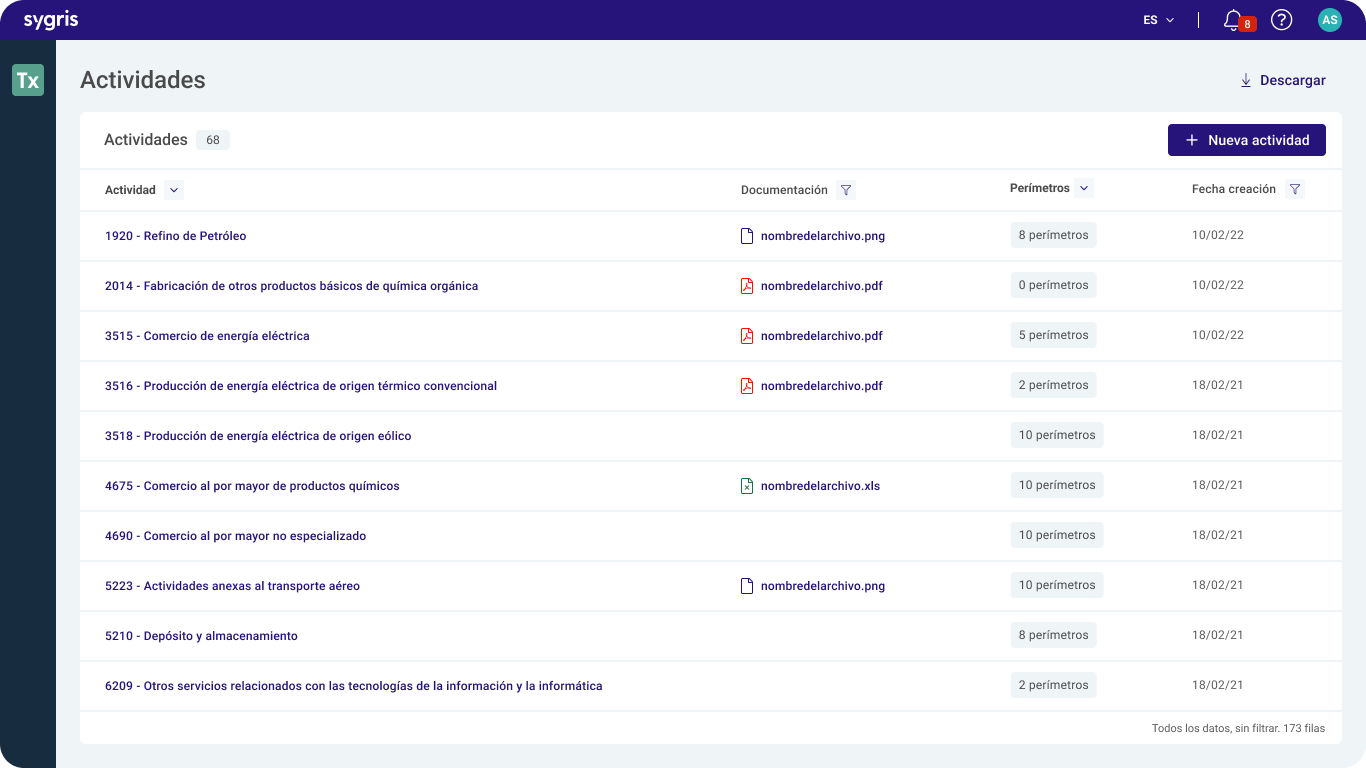The height and width of the screenshot is (768, 1366).
Task: Open the ES language dropdown
Action: [x=1159, y=20]
